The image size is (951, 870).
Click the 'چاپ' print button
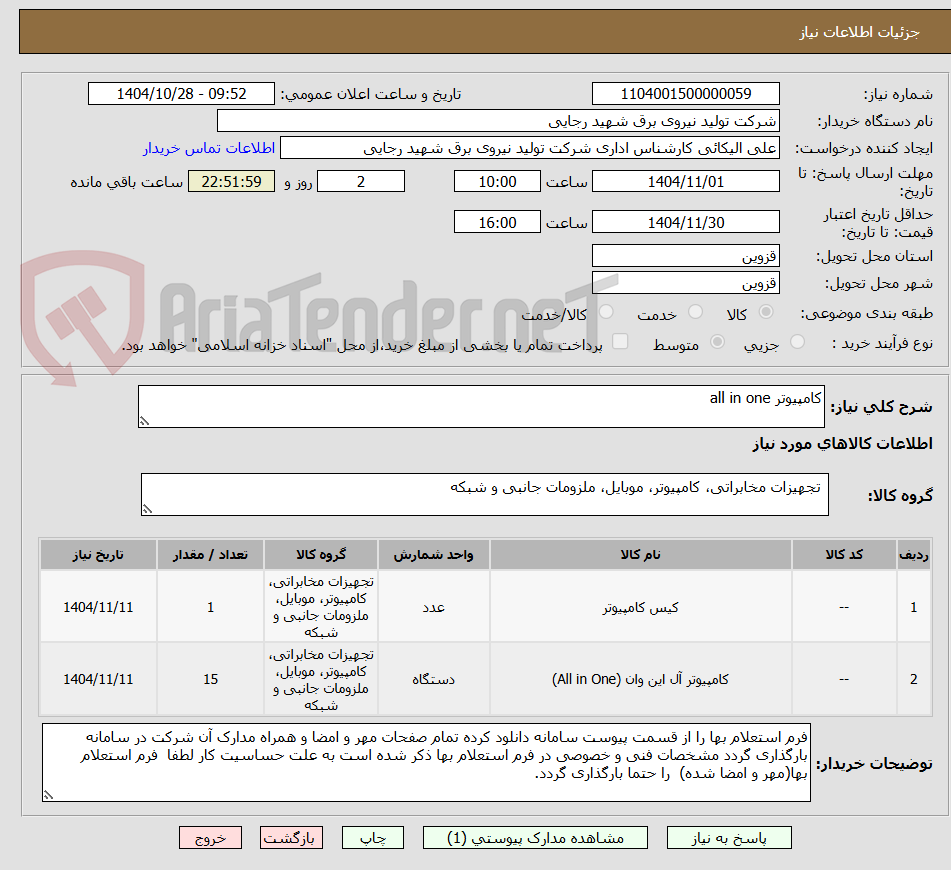tap(372, 838)
